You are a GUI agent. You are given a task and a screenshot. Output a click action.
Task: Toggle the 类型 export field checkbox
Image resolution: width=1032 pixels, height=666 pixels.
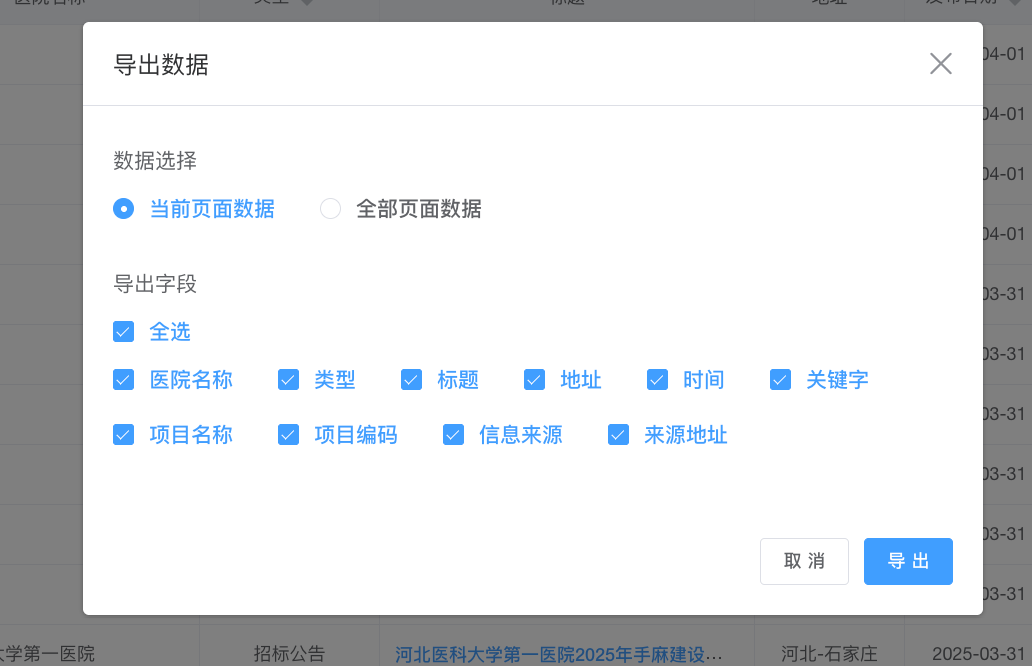[x=289, y=380]
